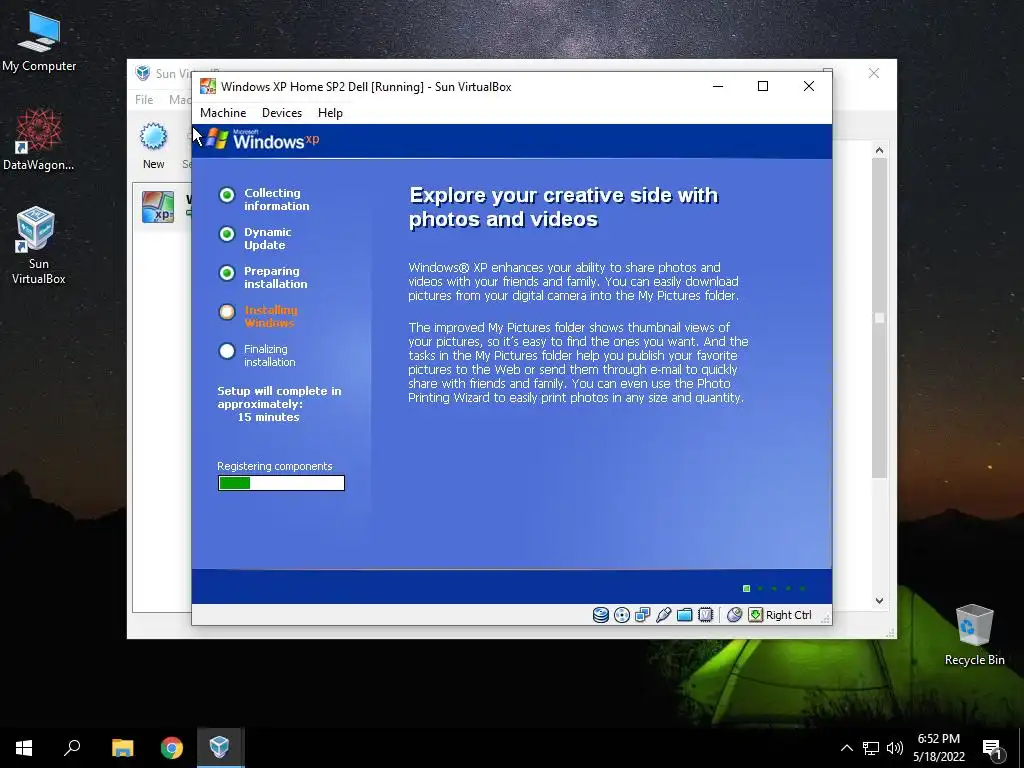Image resolution: width=1024 pixels, height=768 pixels.
Task: Open the Machine menu
Action: (x=223, y=113)
